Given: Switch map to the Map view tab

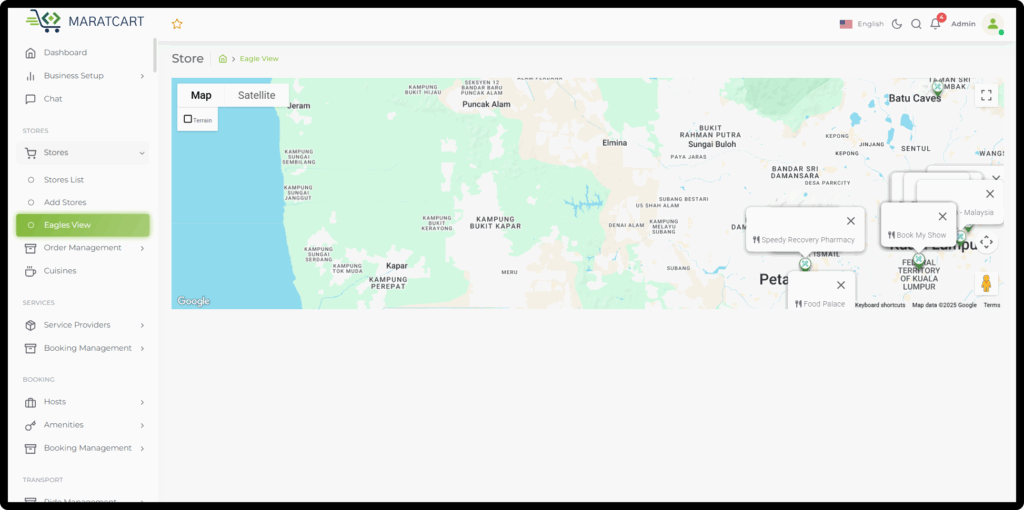Looking at the screenshot, I should [201, 95].
